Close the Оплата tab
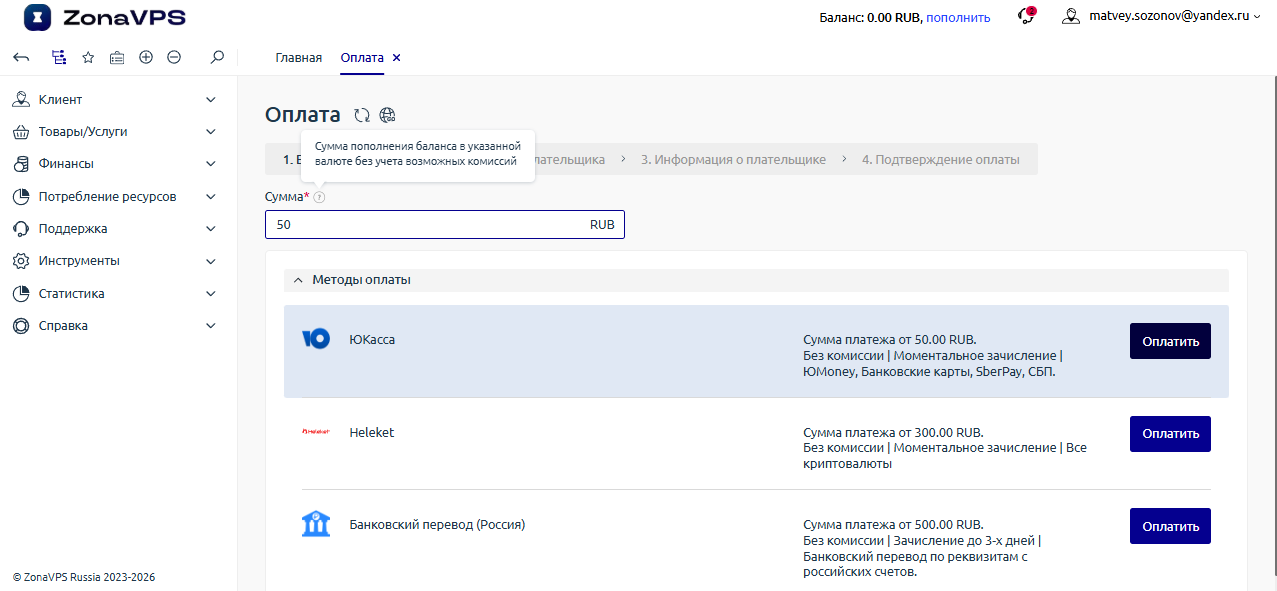Screen dimensions: 1277x591 pos(396,58)
